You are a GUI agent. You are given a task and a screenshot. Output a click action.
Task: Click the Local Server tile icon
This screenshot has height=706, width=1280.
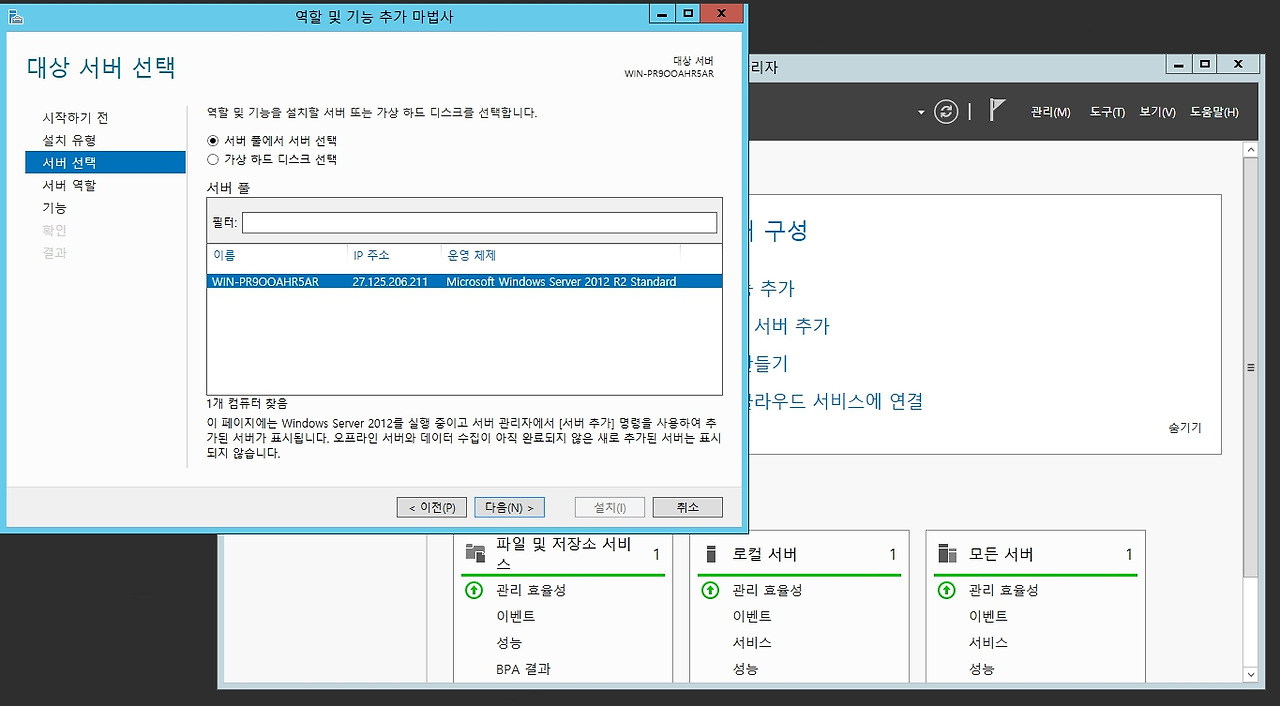point(711,554)
